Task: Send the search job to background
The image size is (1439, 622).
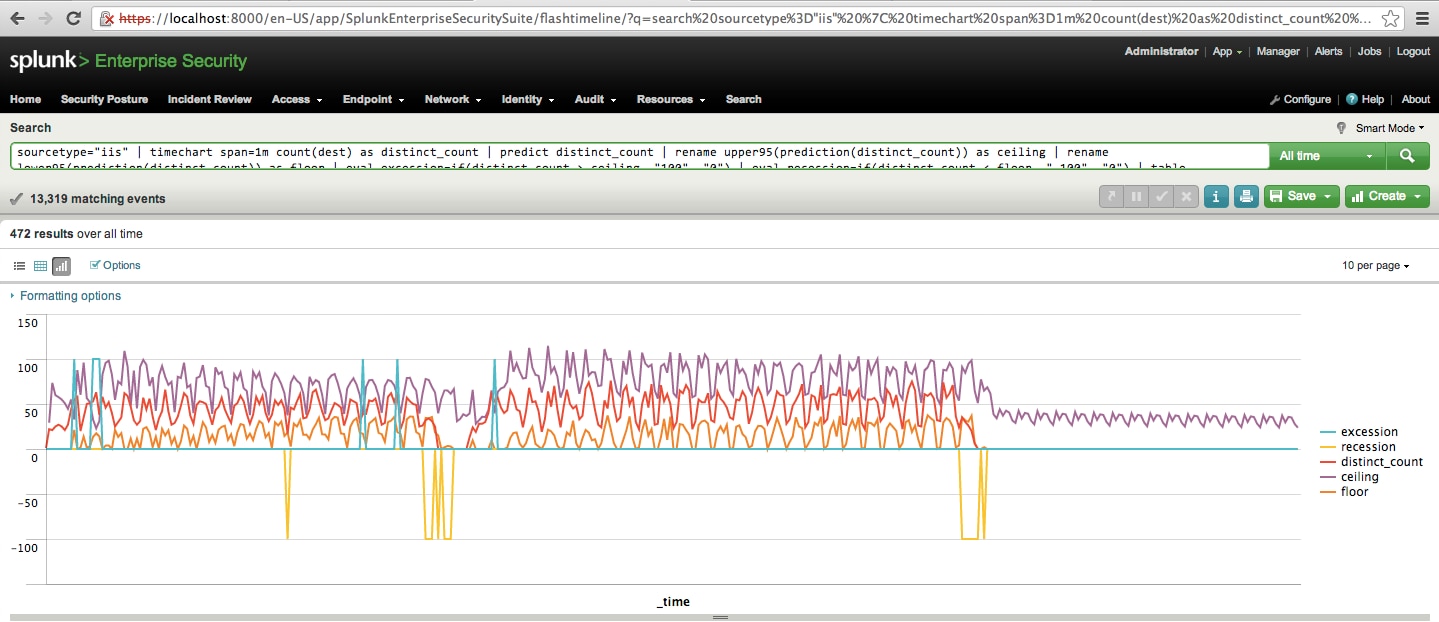Action: pyautogui.click(x=1111, y=196)
